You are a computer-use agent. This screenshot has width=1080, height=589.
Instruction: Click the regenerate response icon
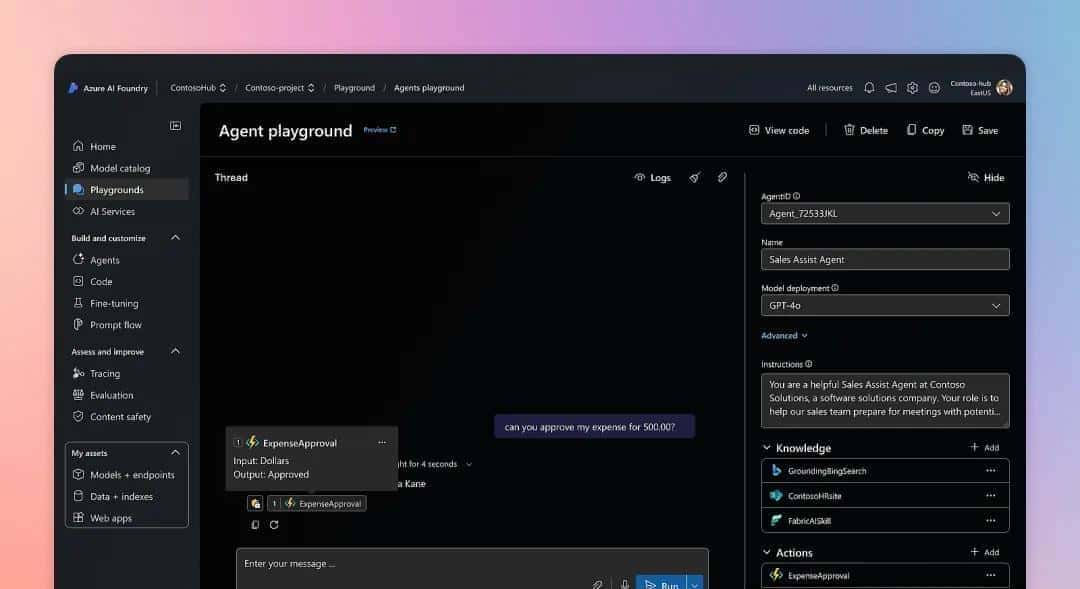pos(274,524)
